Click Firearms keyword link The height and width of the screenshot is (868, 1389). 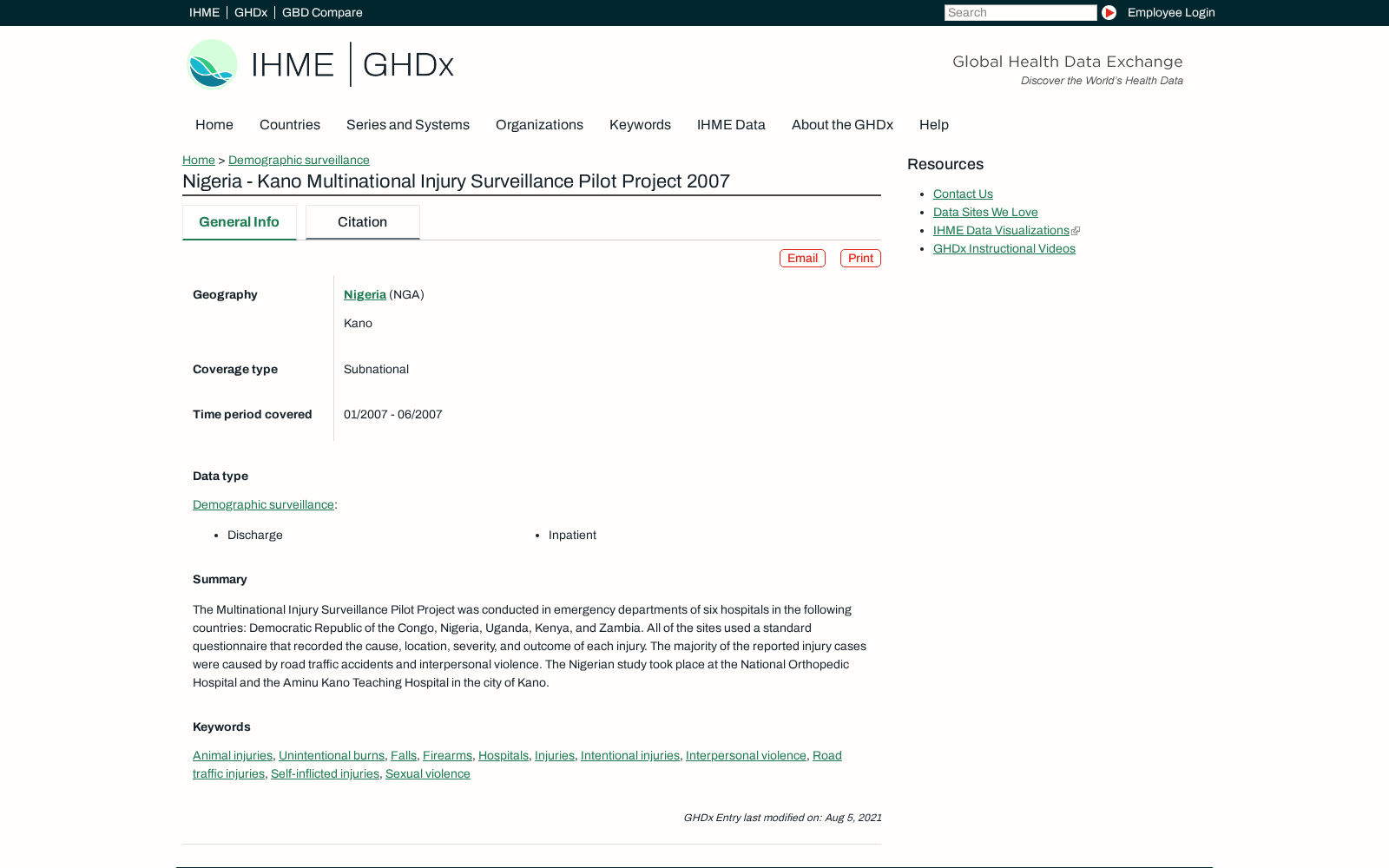tap(447, 755)
